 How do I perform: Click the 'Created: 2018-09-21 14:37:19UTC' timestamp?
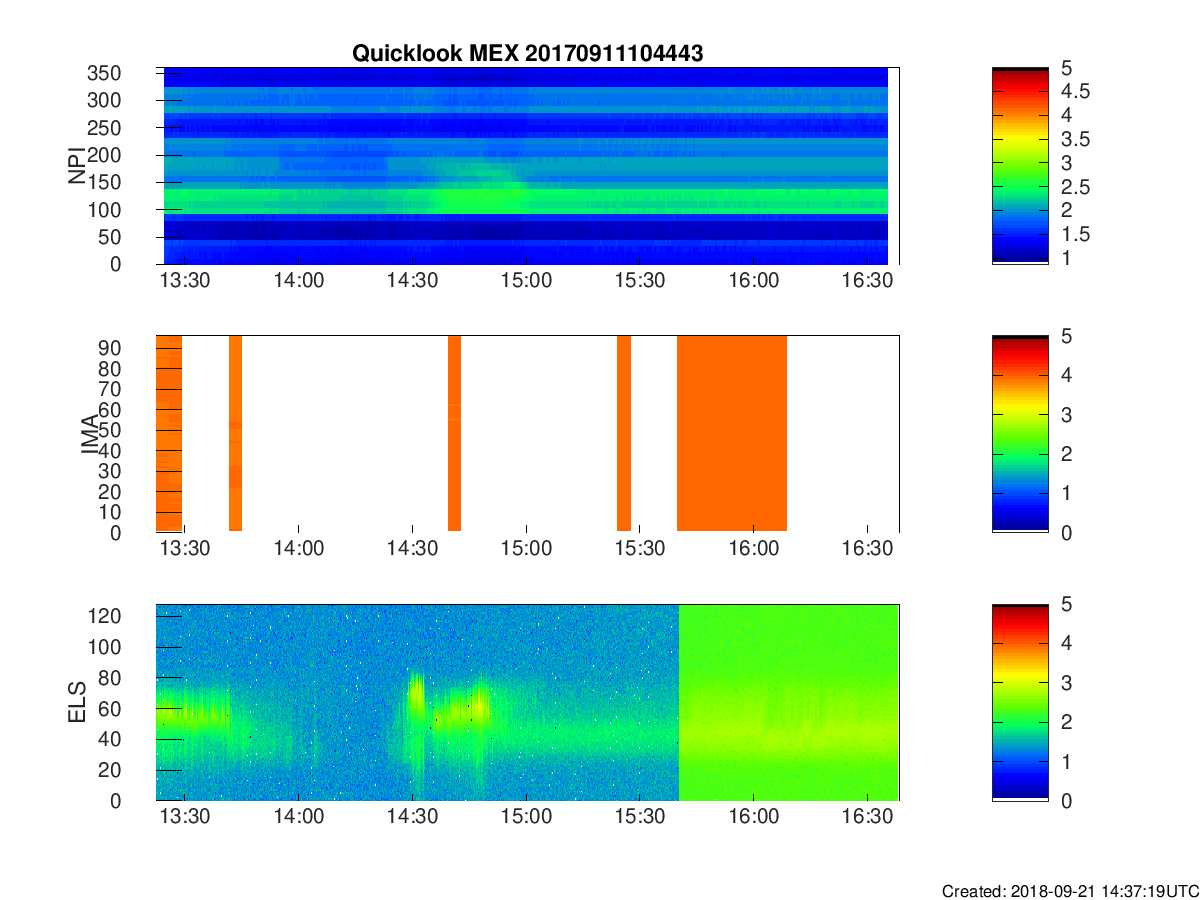click(1070, 890)
